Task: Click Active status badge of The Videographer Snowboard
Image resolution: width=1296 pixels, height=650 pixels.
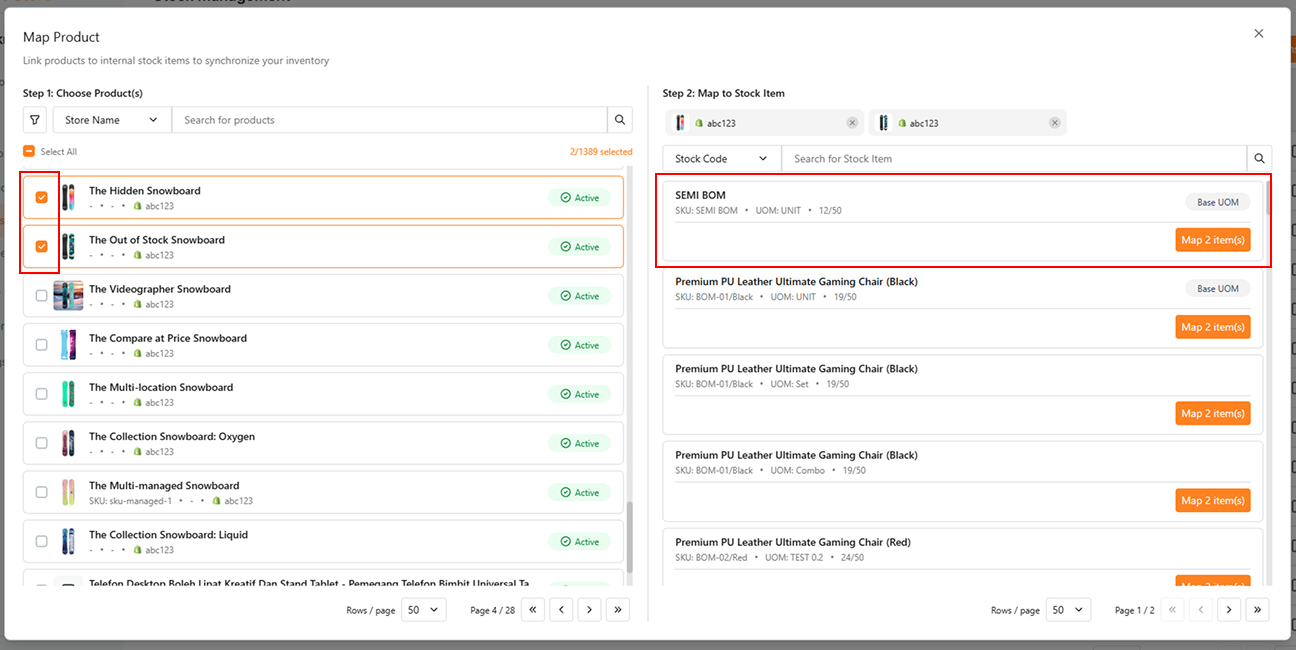Action: coord(580,296)
